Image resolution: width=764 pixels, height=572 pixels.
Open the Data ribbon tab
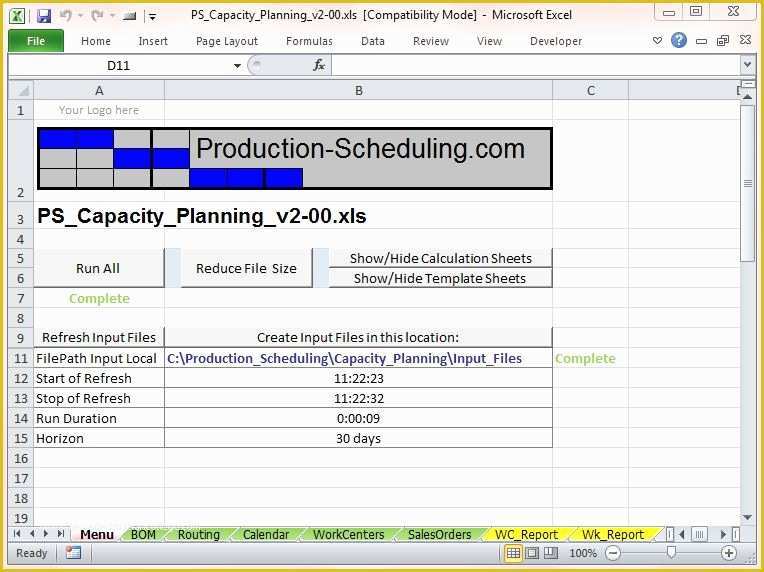pos(373,41)
